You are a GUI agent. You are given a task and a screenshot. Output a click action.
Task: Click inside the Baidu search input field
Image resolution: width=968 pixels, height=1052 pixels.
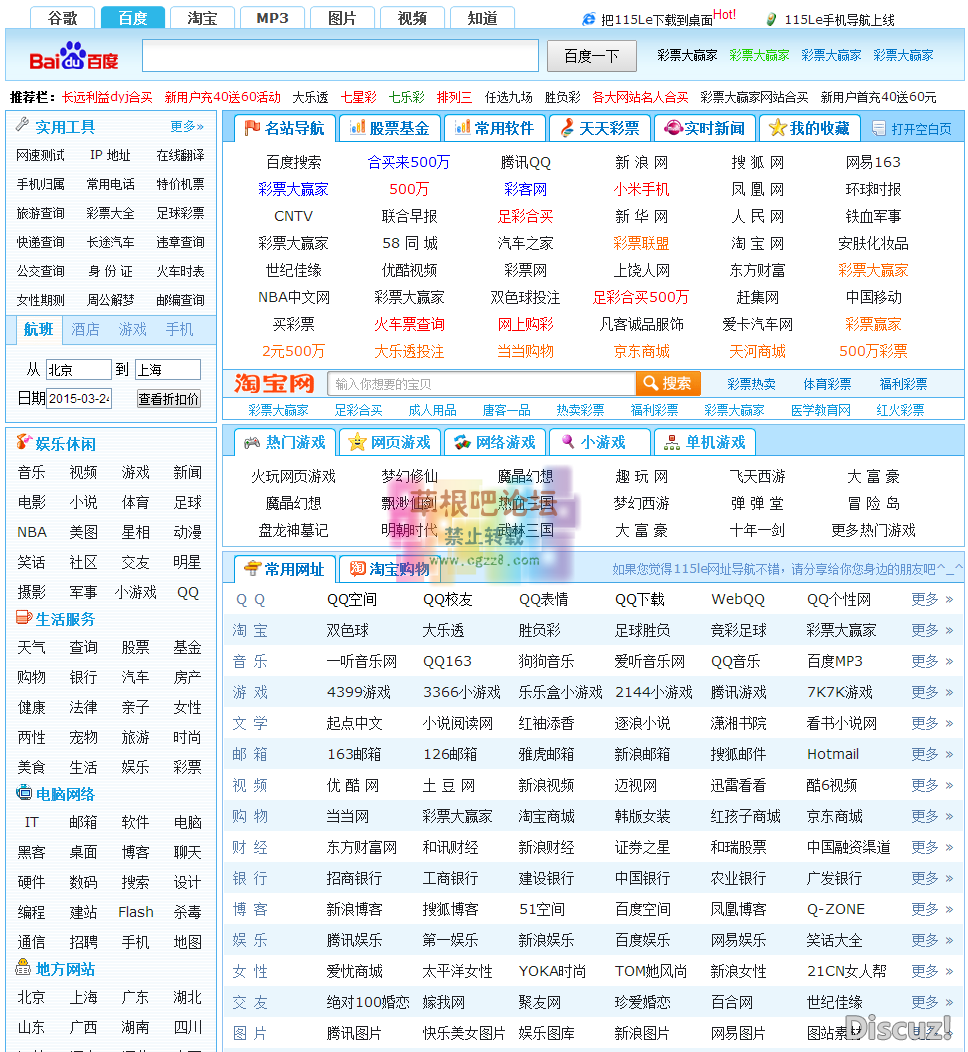pyautogui.click(x=340, y=57)
